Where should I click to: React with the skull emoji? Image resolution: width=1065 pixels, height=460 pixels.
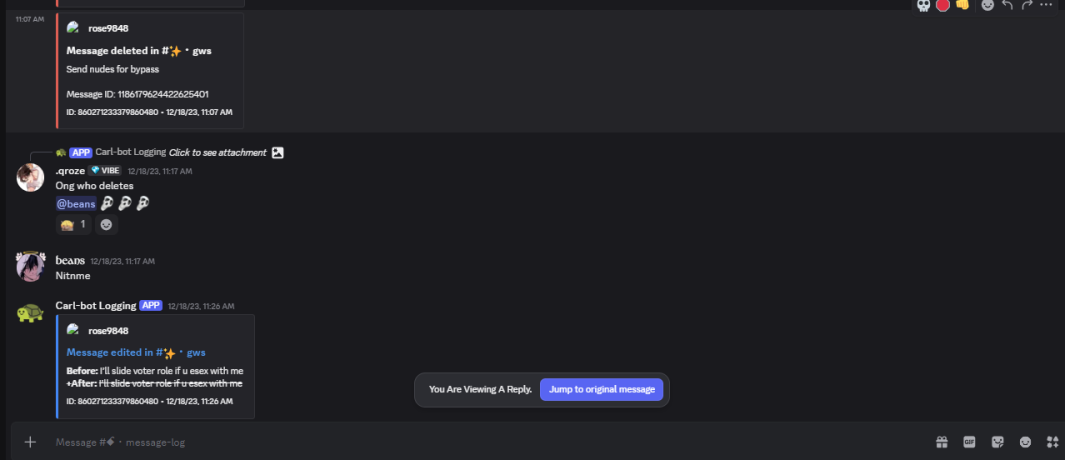pyautogui.click(x=923, y=5)
